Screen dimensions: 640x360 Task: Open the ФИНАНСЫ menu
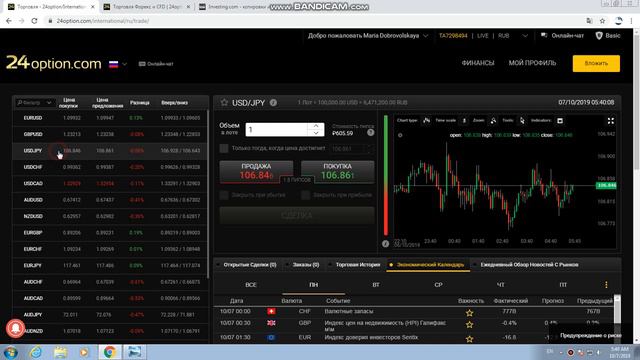click(478, 63)
